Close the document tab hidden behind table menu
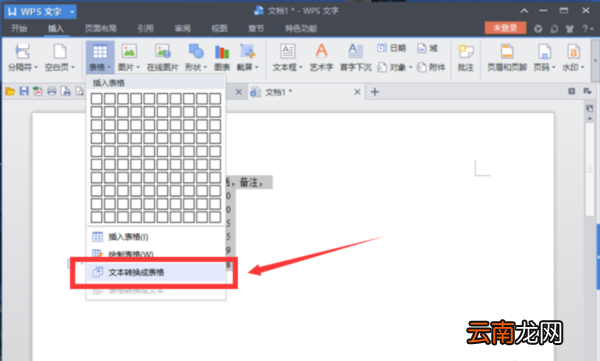600x361 pixels. point(238,92)
